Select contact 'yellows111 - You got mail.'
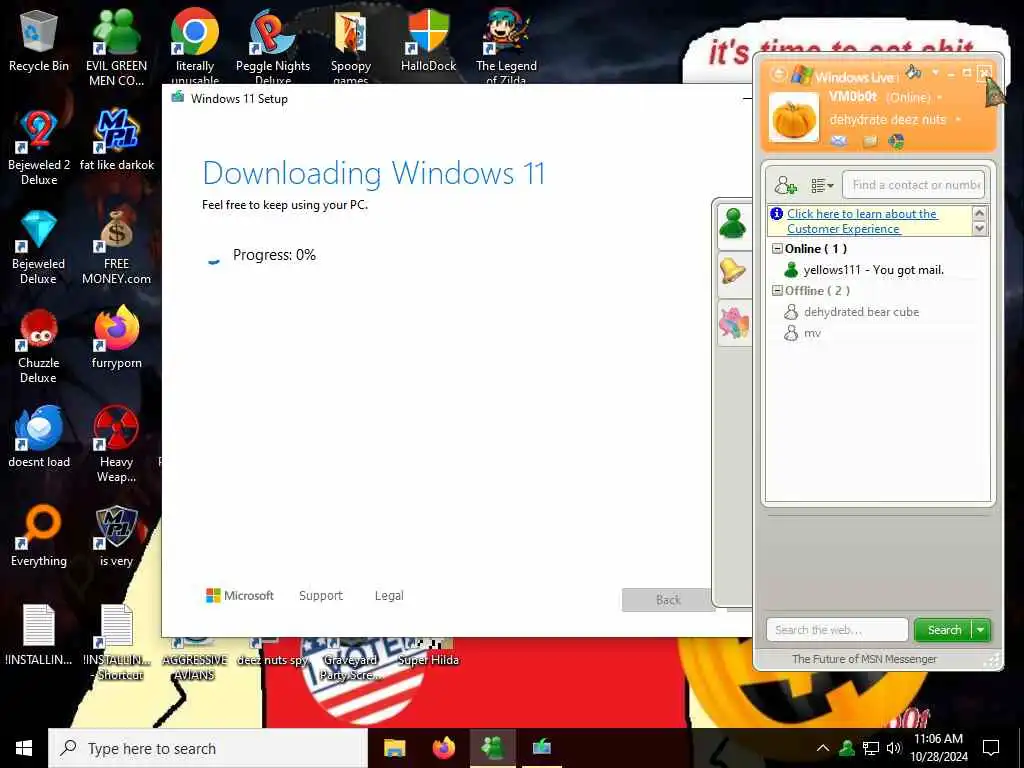The image size is (1024, 768). [x=873, y=270]
